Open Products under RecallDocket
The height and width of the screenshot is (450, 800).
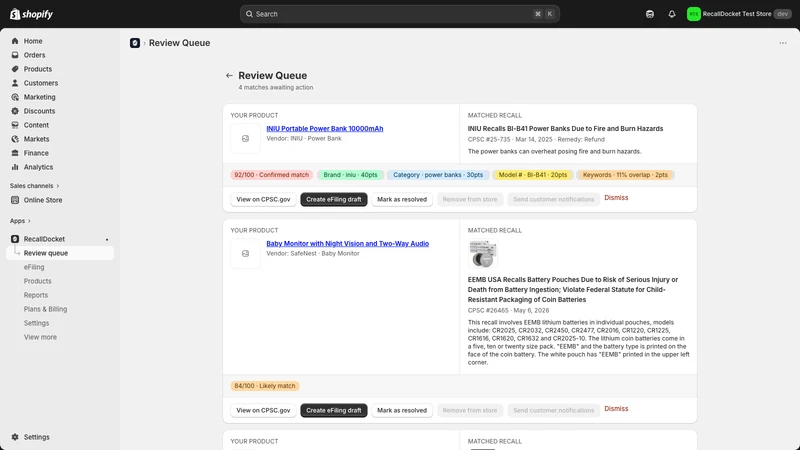(x=37, y=281)
